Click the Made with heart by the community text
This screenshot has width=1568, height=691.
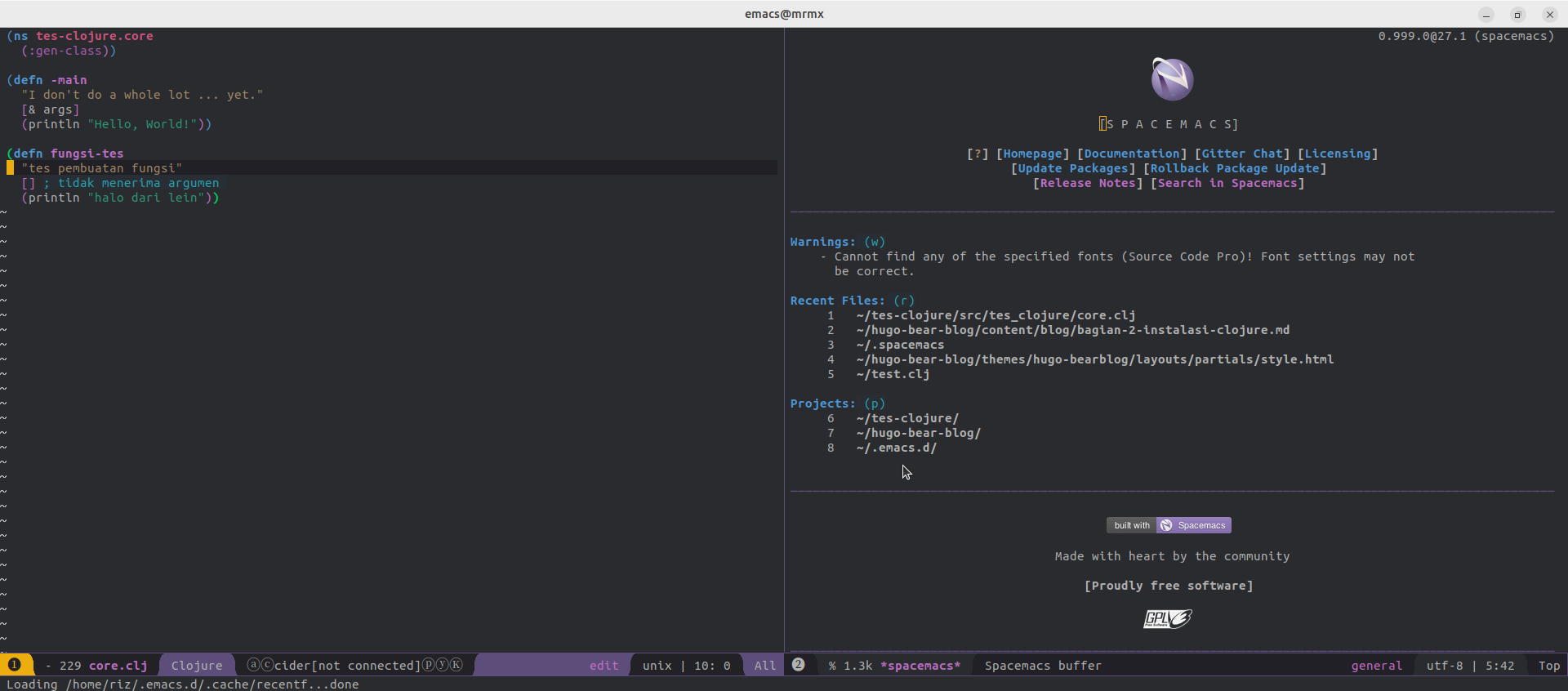(1172, 556)
